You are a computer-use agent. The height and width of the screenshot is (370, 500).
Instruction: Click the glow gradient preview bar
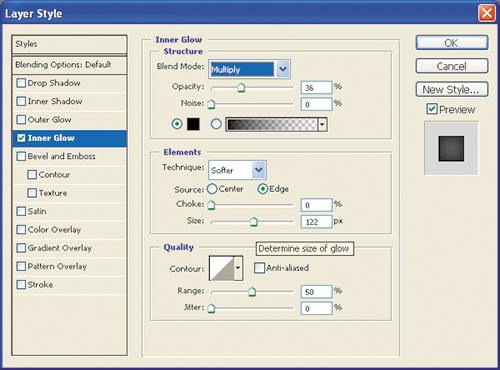point(272,124)
